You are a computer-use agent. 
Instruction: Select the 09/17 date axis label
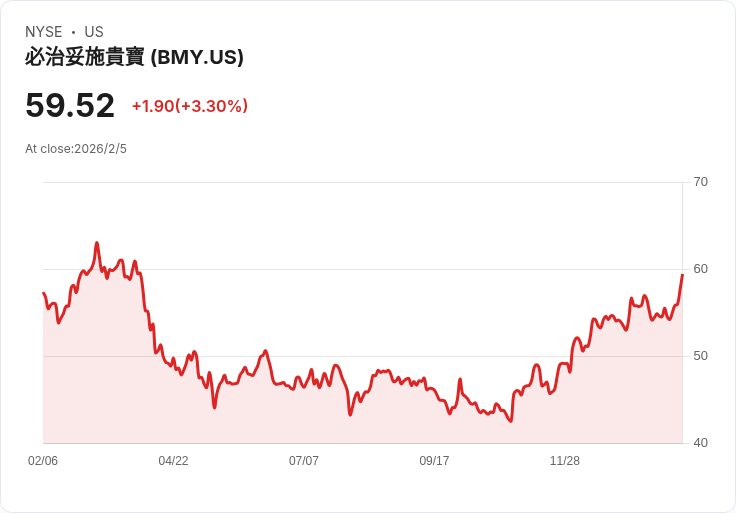pos(434,460)
